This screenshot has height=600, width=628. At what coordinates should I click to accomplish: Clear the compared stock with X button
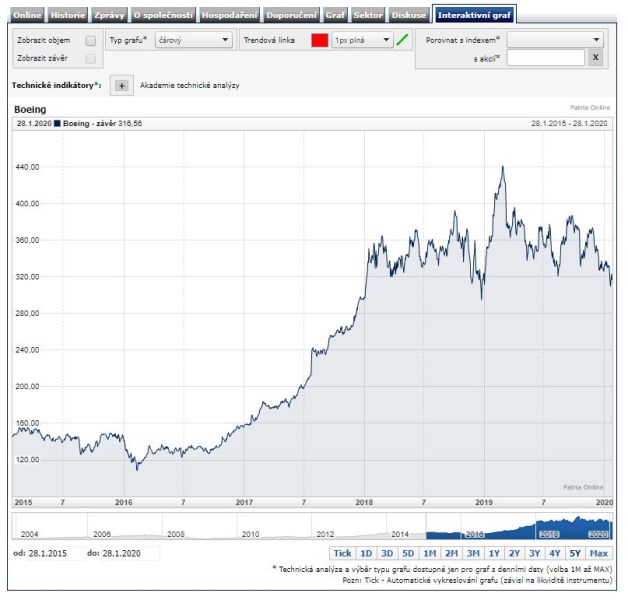594,58
